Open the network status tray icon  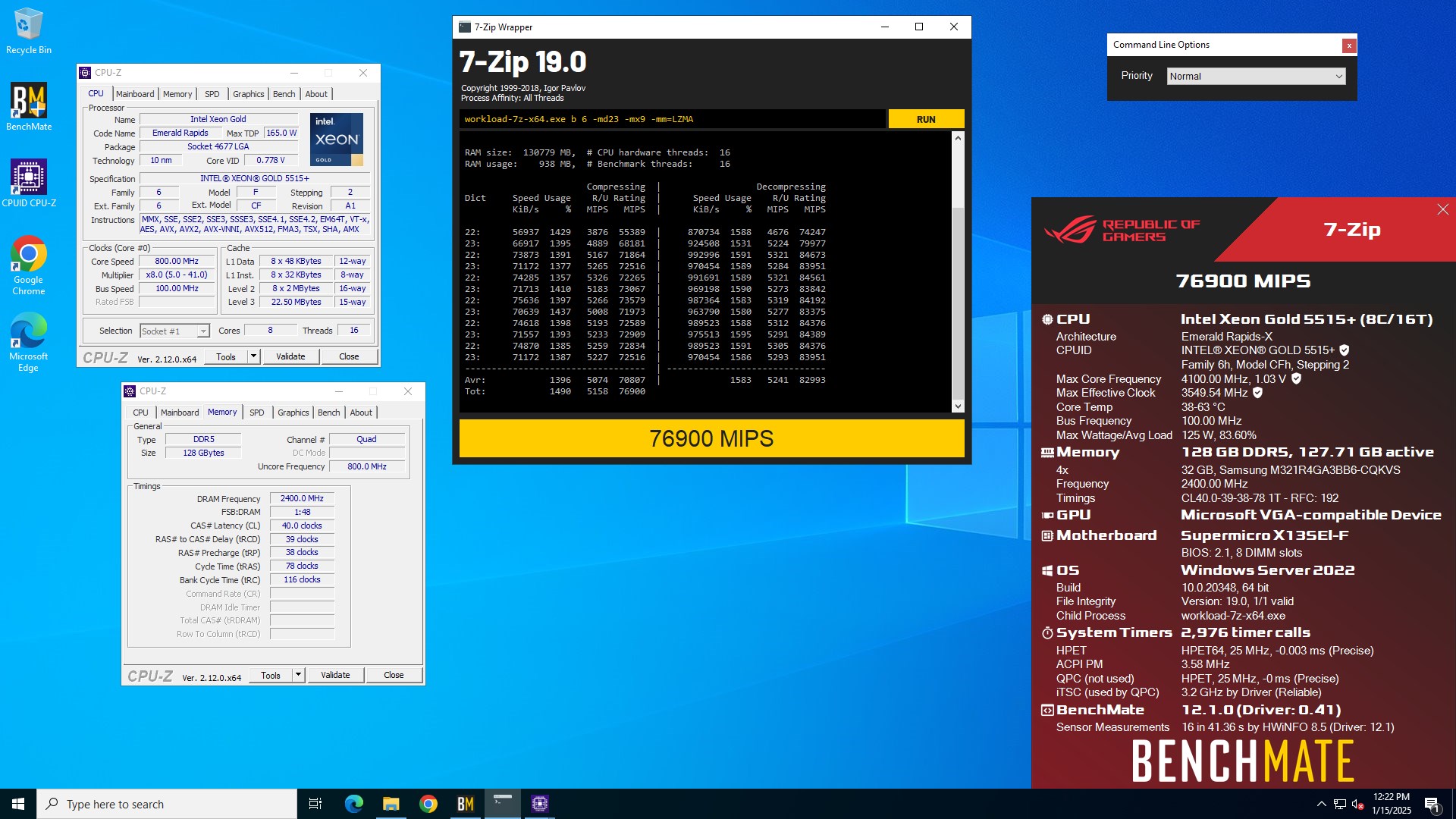pos(1340,804)
